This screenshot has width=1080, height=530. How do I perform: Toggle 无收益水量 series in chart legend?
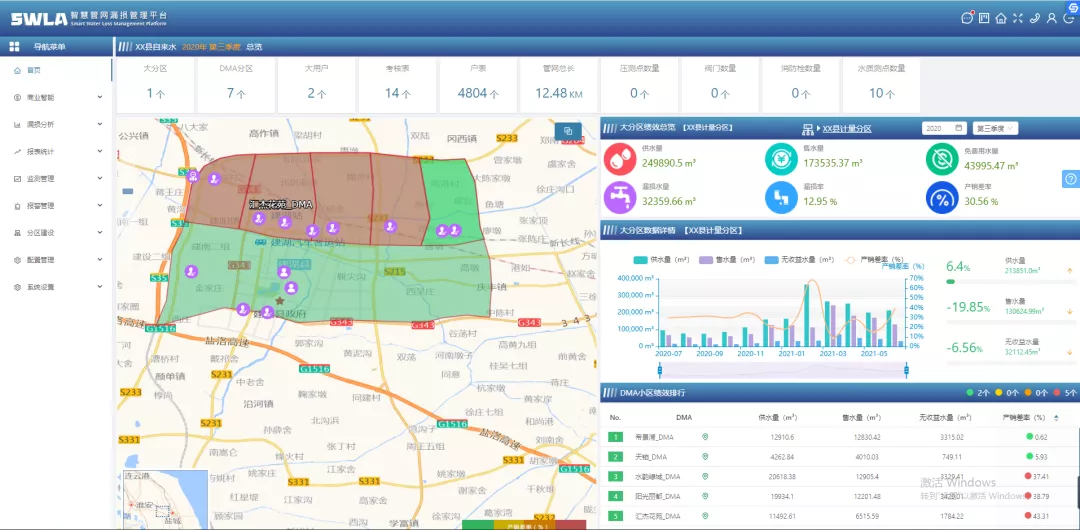coord(799,260)
